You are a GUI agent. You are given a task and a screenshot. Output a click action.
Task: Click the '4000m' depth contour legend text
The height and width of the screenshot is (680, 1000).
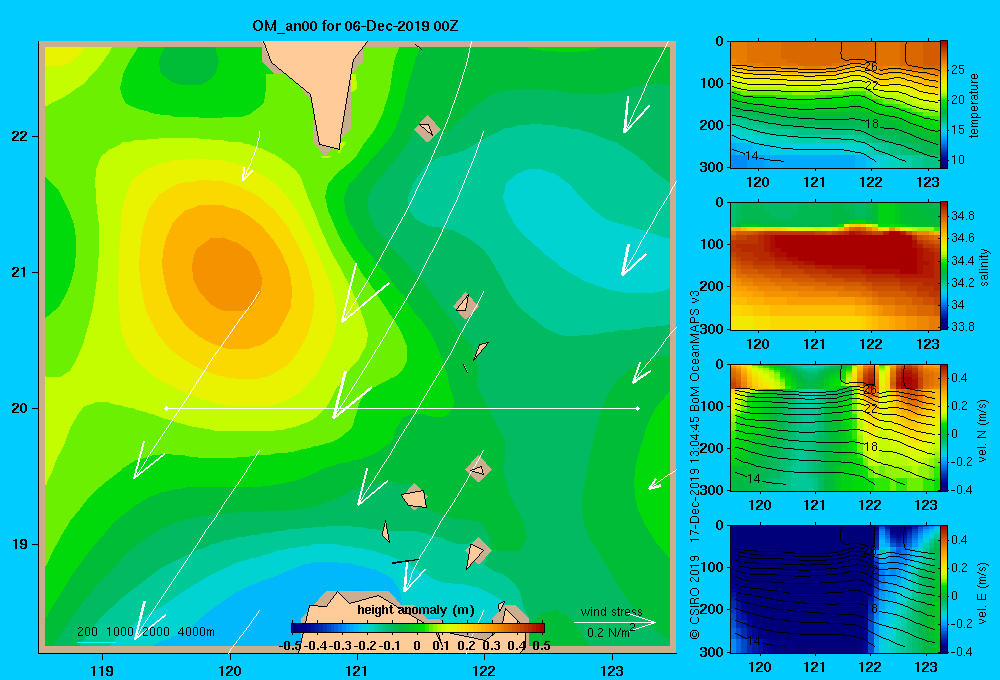pos(196,632)
